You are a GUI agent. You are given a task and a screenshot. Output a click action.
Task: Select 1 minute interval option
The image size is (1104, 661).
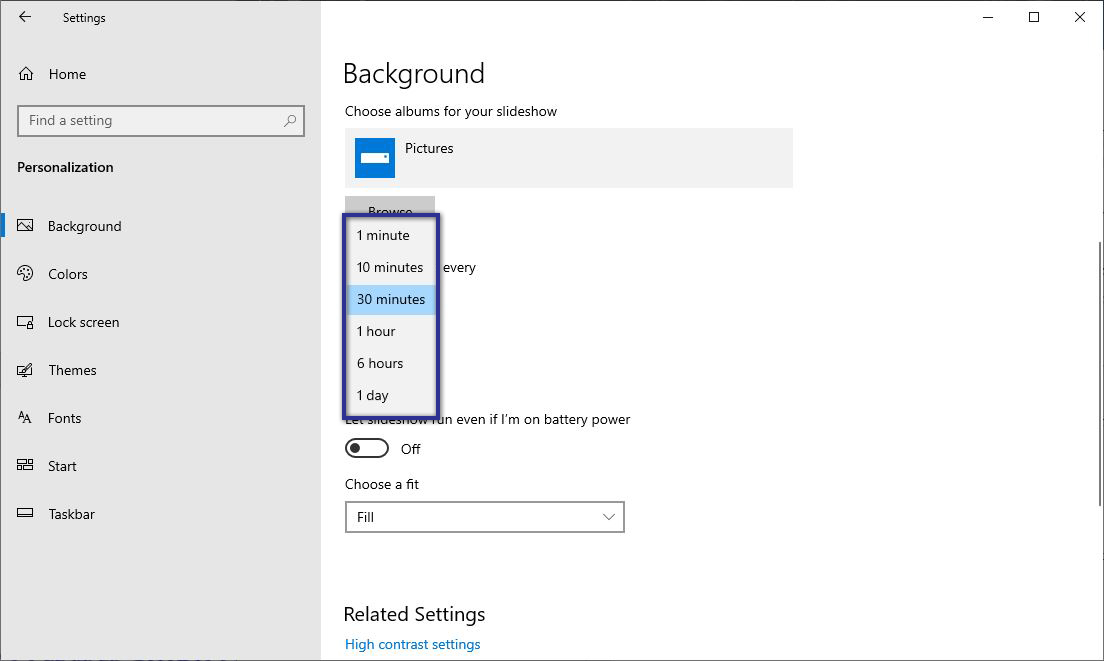point(391,235)
